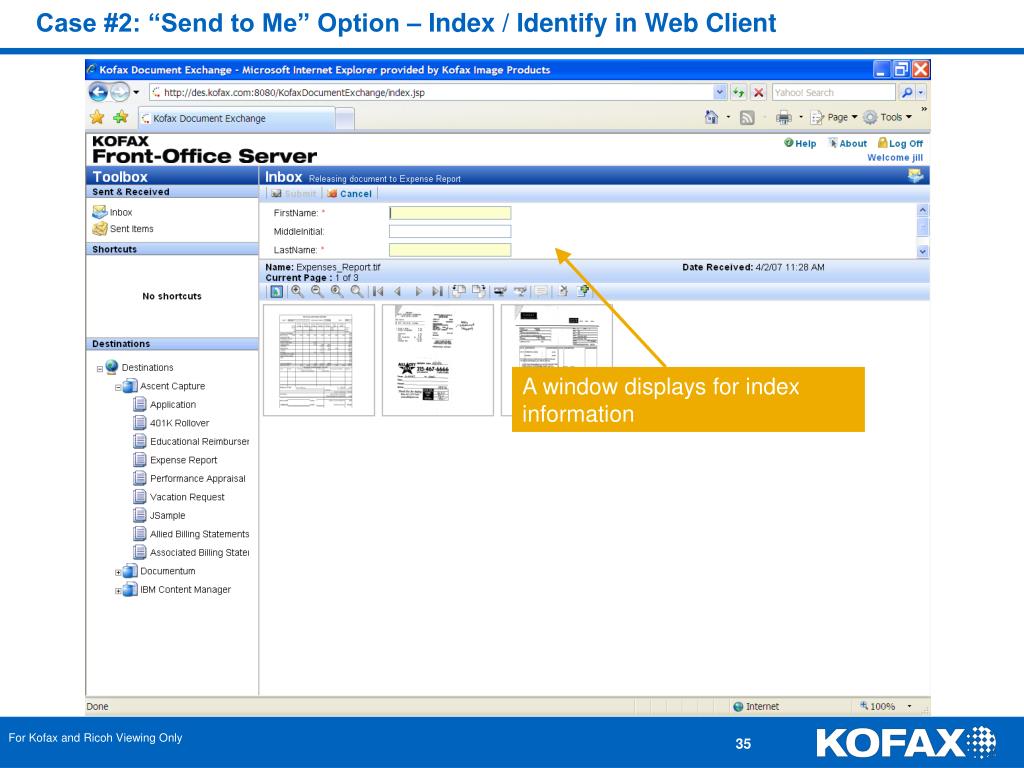Image resolution: width=1024 pixels, height=768 pixels.
Task: Click the Sent Items icon
Action: click(99, 229)
